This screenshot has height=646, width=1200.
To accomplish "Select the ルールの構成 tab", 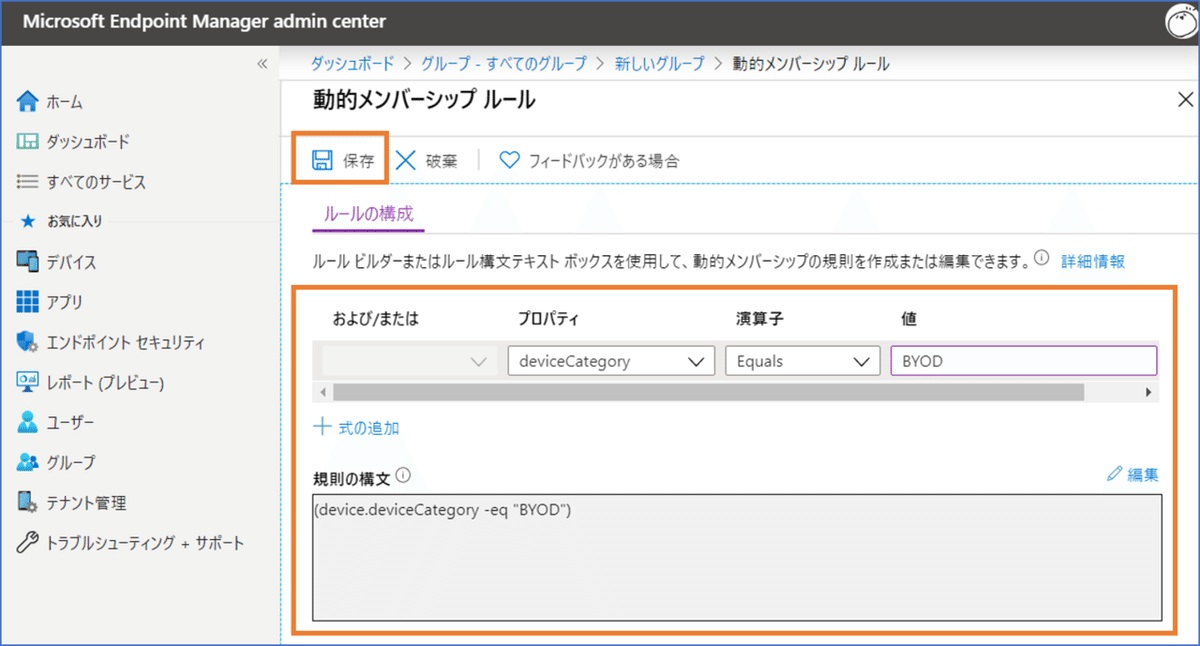I will [369, 214].
